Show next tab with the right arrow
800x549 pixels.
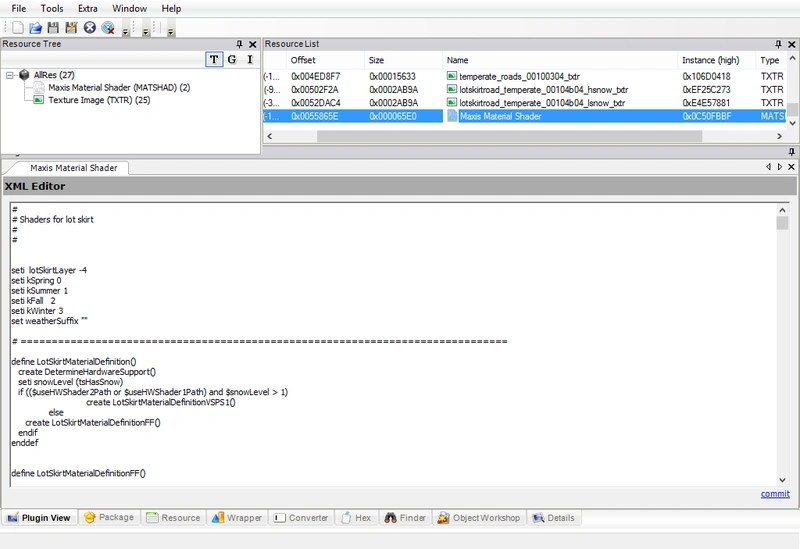pyautogui.click(x=780, y=167)
